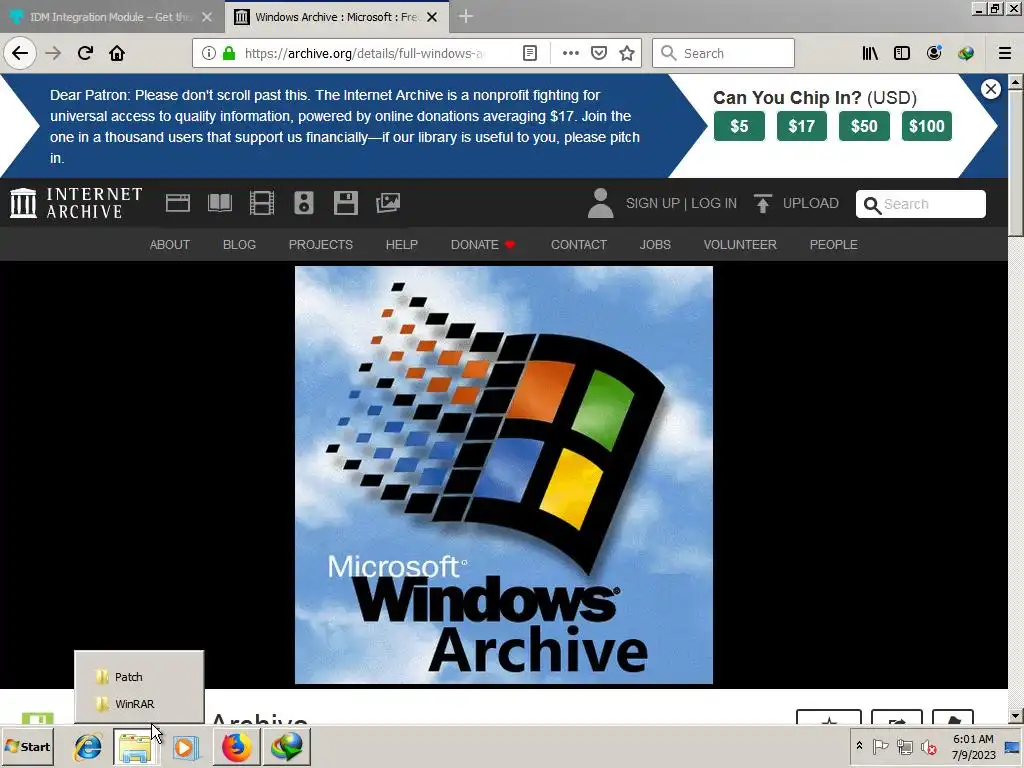Screen dimensions: 1024x768
Task: Click the LOG IN link
Action: 714,203
